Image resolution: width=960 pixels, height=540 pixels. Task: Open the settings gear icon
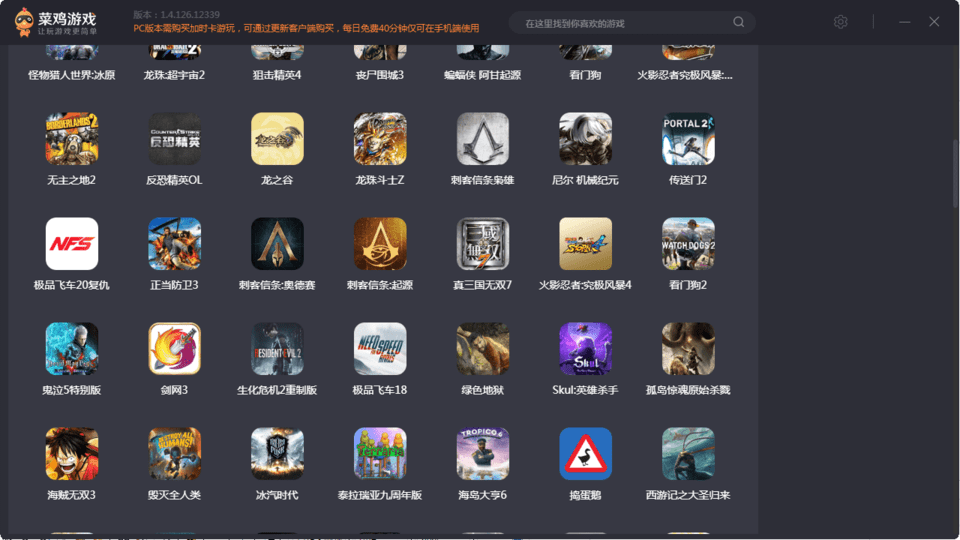click(x=841, y=22)
